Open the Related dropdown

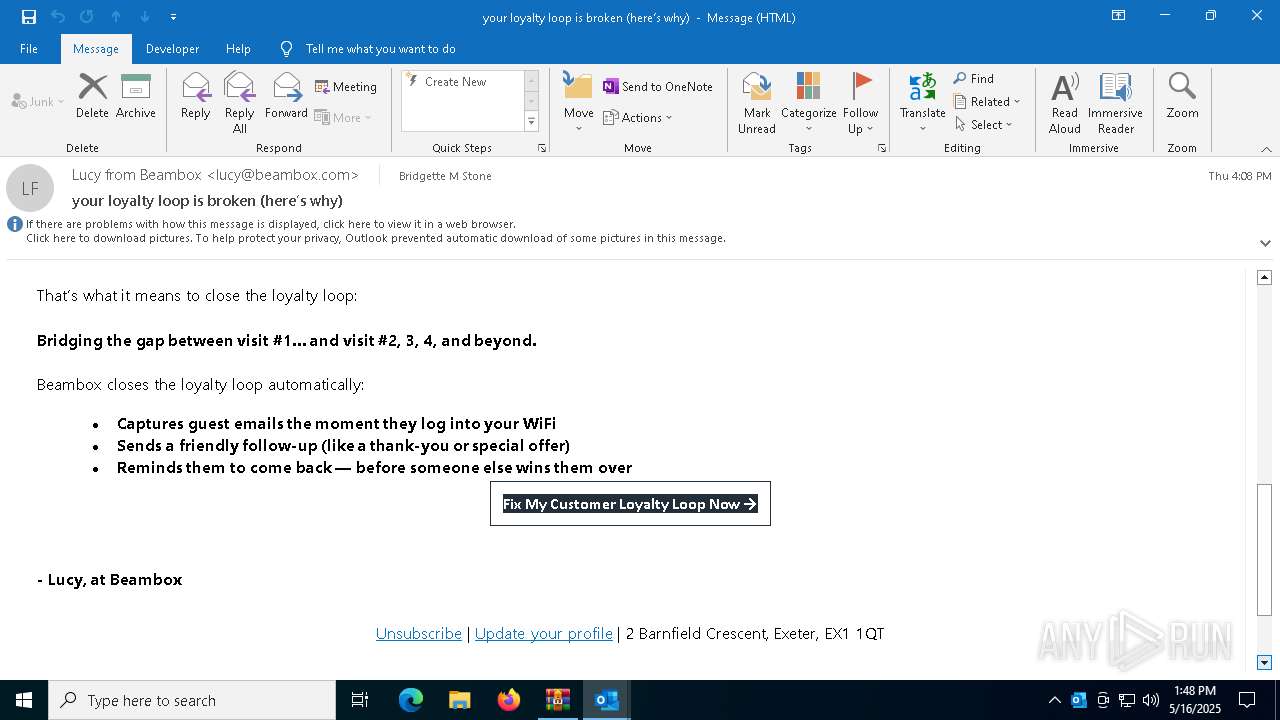pos(987,102)
